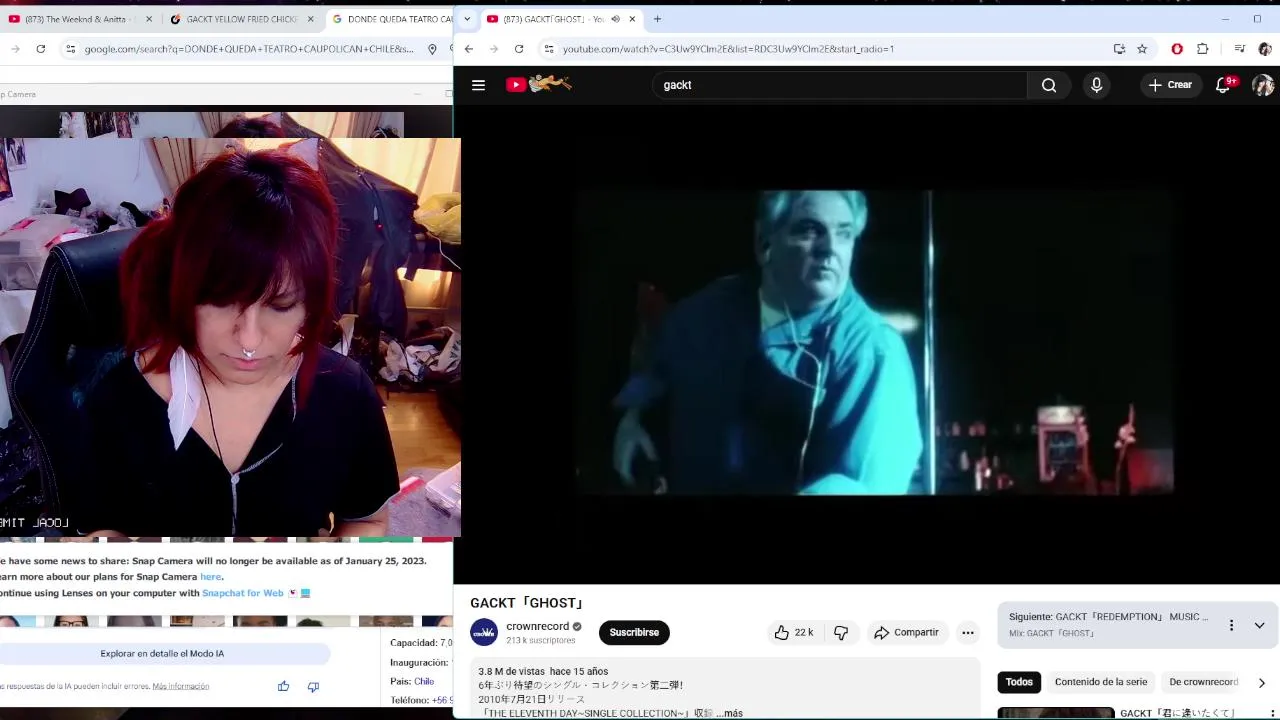
Task: Select the Contenido de la serie chip
Action: pos(1100,682)
